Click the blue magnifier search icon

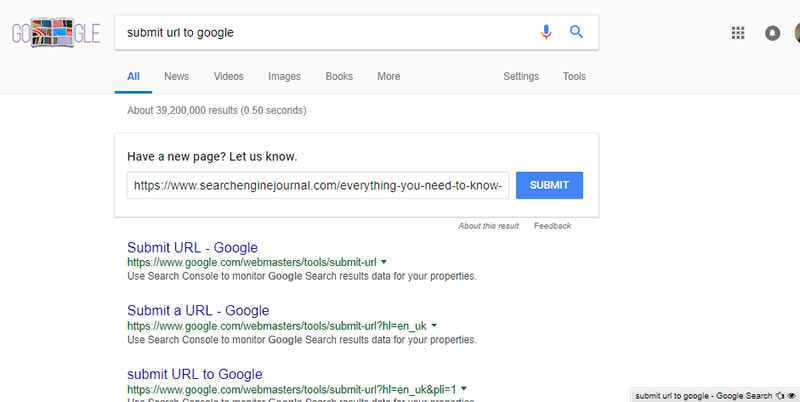(576, 32)
